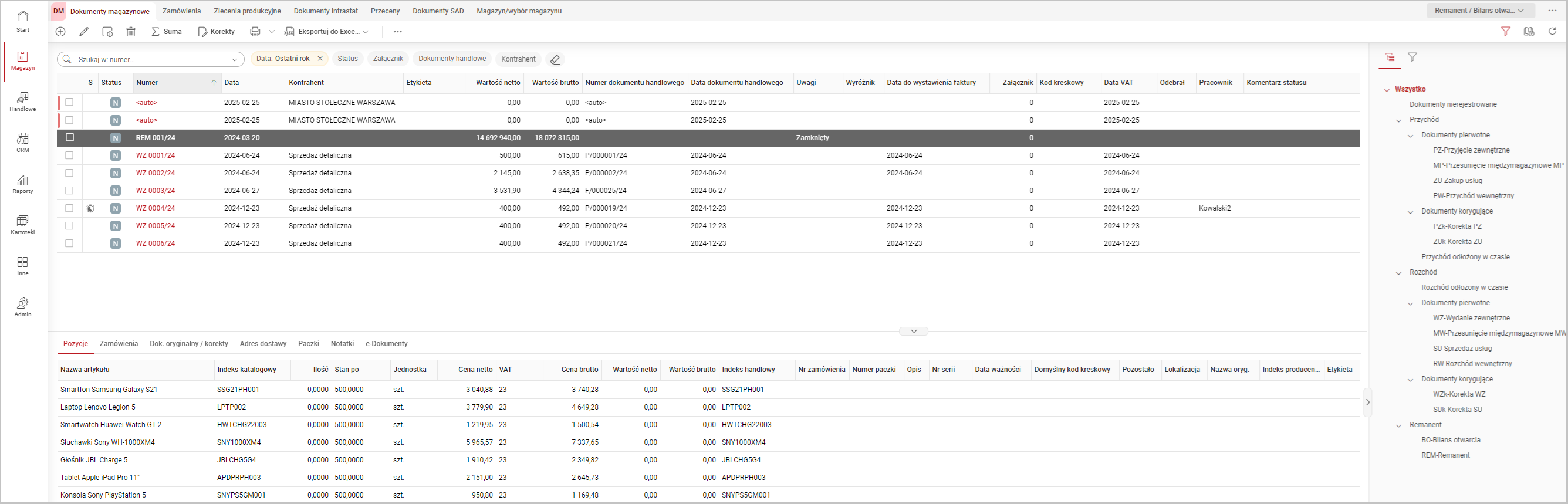
Task: Click the table settings icon beside the filter funnel
Action: click(x=1529, y=32)
